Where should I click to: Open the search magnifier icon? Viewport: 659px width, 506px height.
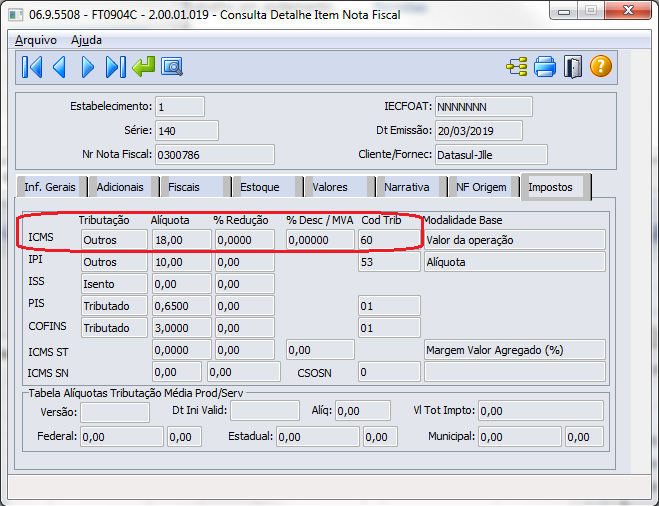click(172, 66)
